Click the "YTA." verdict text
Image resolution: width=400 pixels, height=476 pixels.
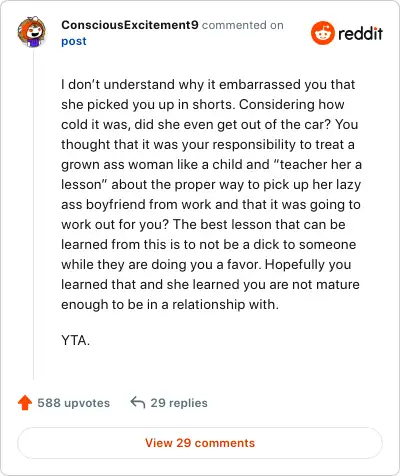(x=75, y=341)
